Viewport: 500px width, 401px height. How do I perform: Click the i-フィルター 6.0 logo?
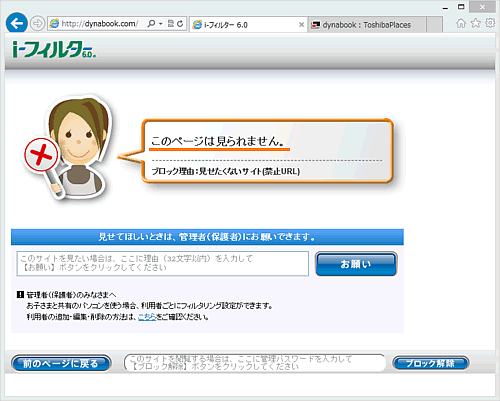tap(54, 49)
